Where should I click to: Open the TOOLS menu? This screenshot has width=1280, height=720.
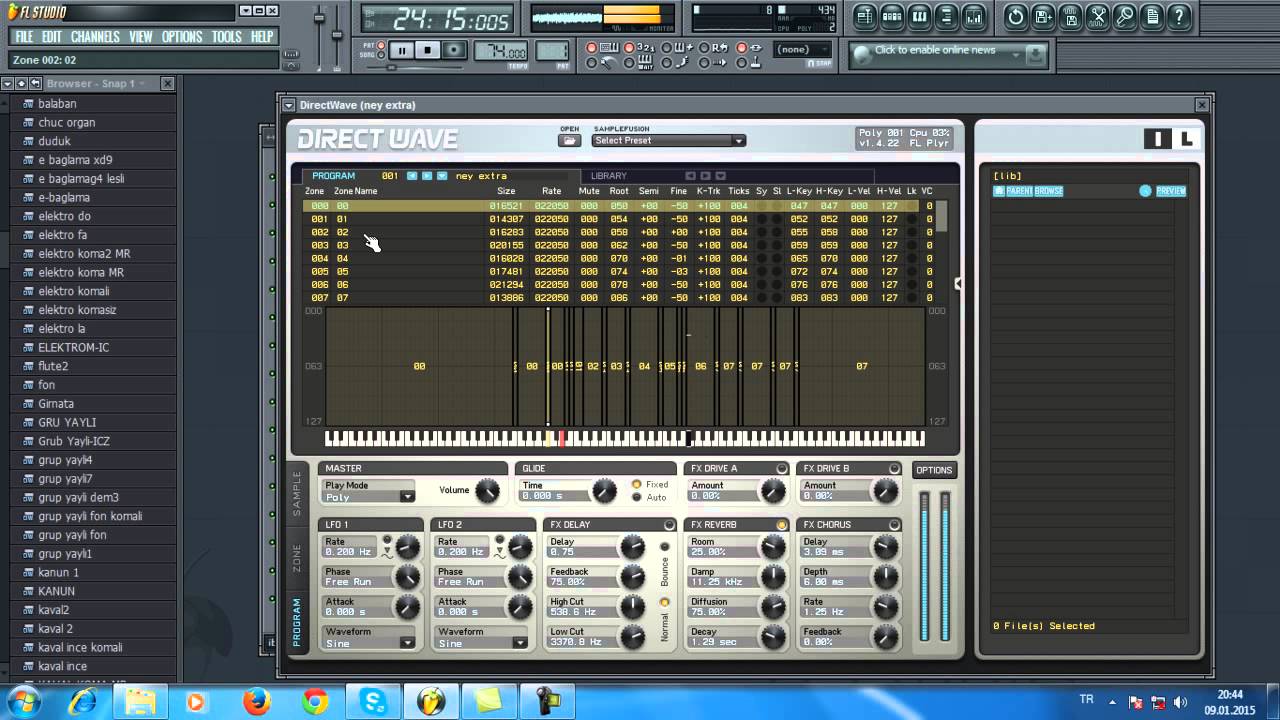point(227,37)
